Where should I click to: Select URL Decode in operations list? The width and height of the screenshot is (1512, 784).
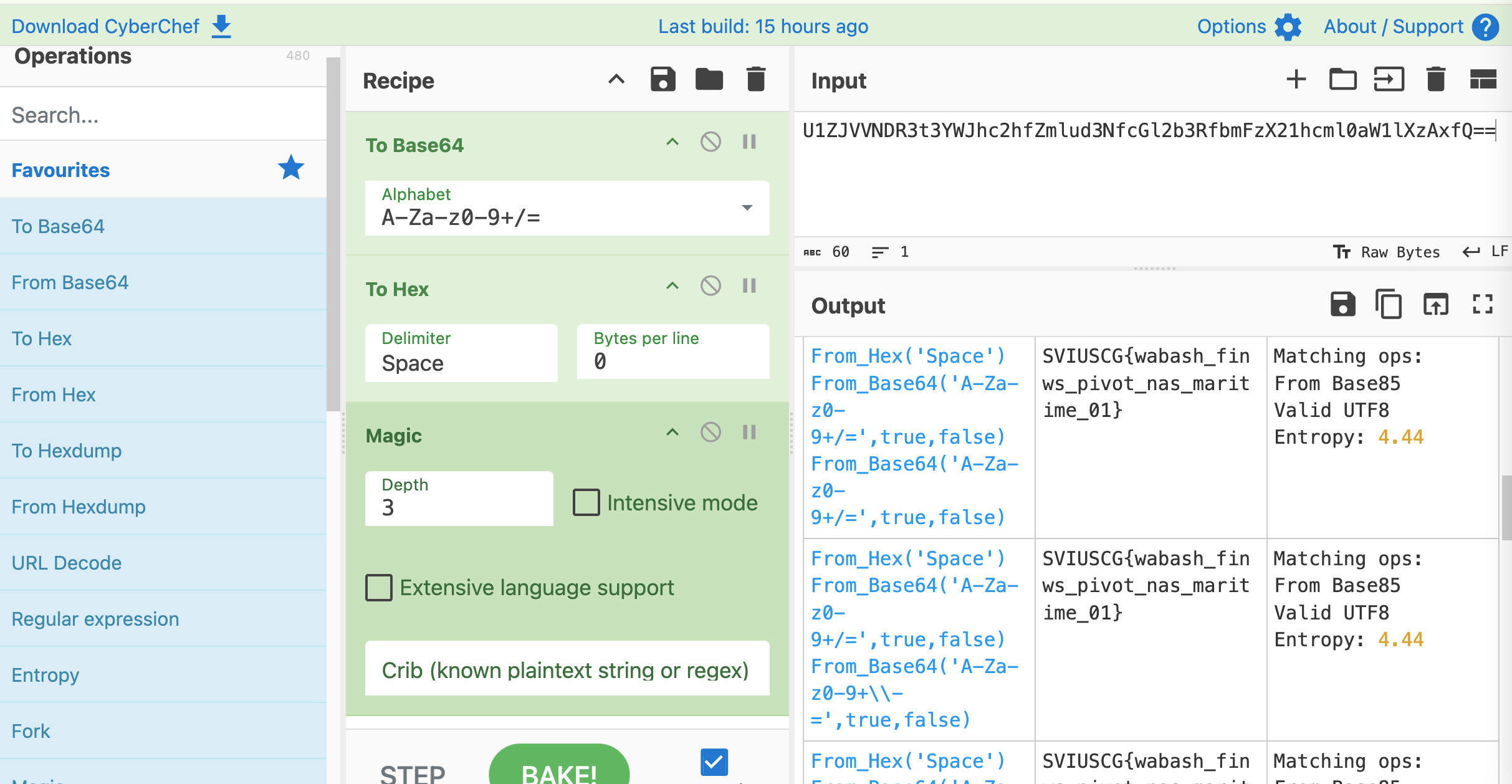[x=163, y=563]
